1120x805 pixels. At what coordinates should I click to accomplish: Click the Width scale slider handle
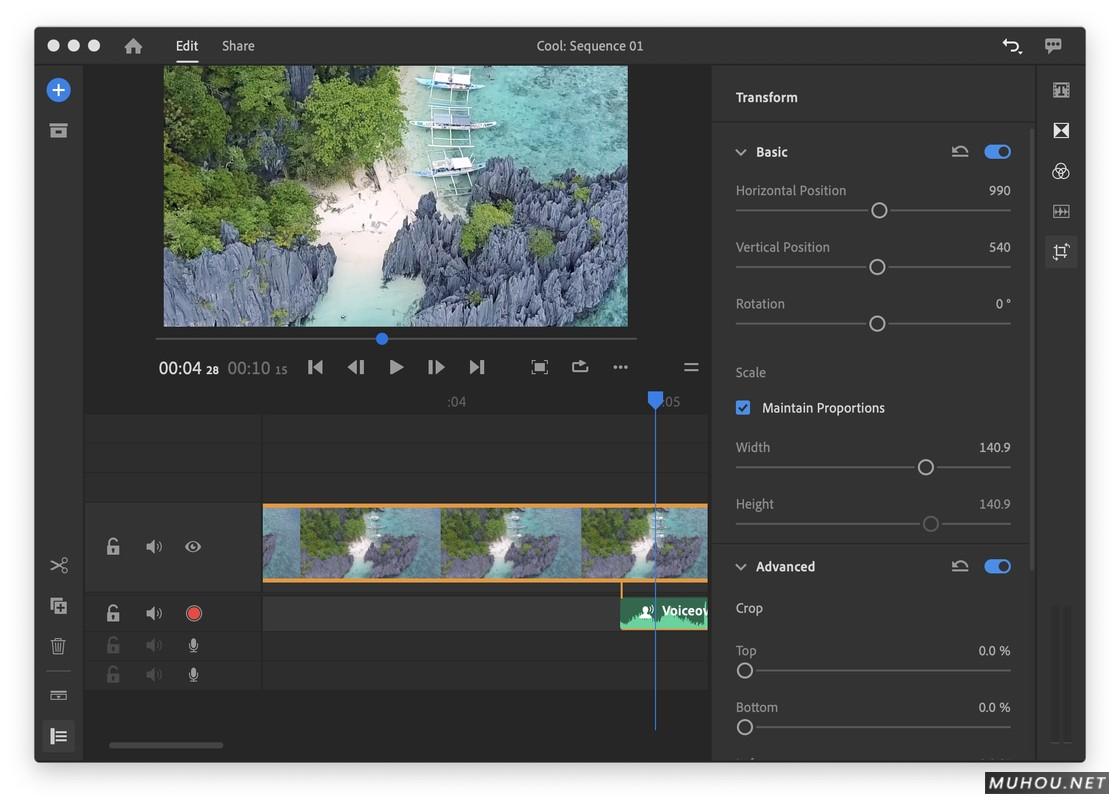pos(926,468)
